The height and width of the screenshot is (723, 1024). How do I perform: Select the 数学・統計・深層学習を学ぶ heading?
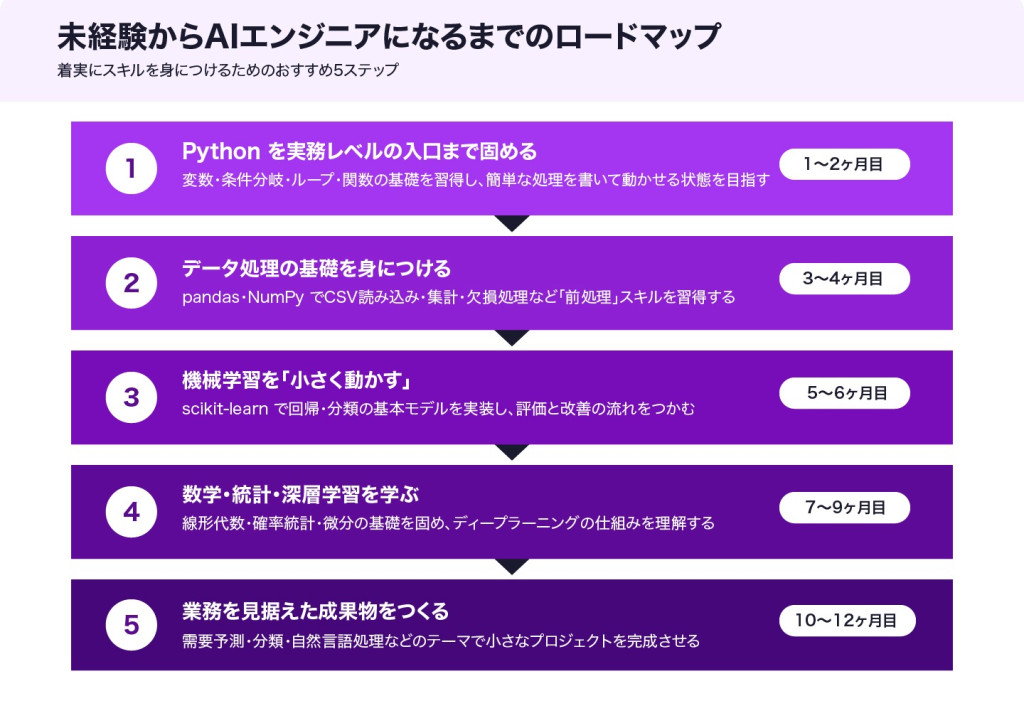tap(300, 496)
